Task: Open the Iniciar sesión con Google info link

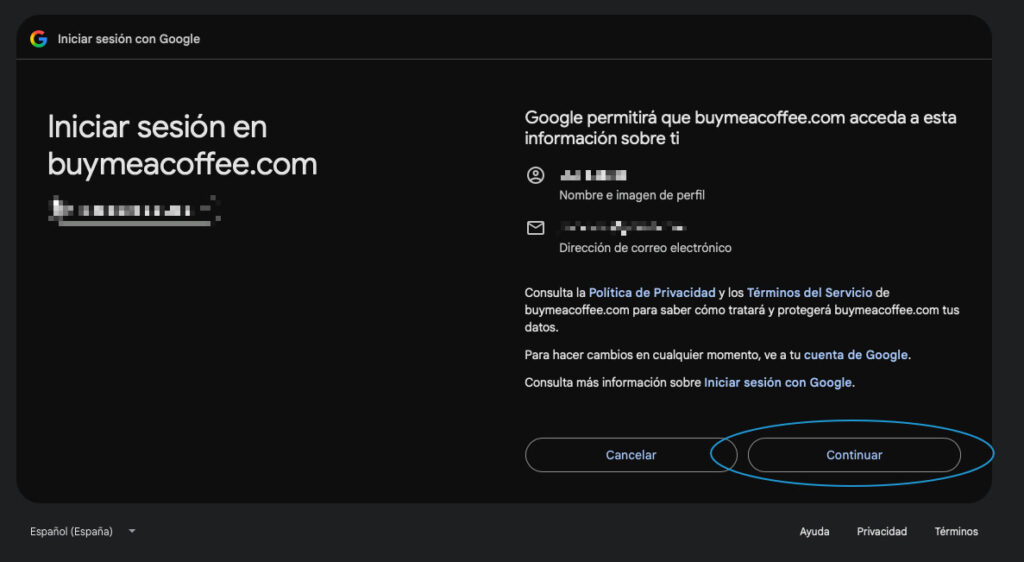Action: (778, 382)
